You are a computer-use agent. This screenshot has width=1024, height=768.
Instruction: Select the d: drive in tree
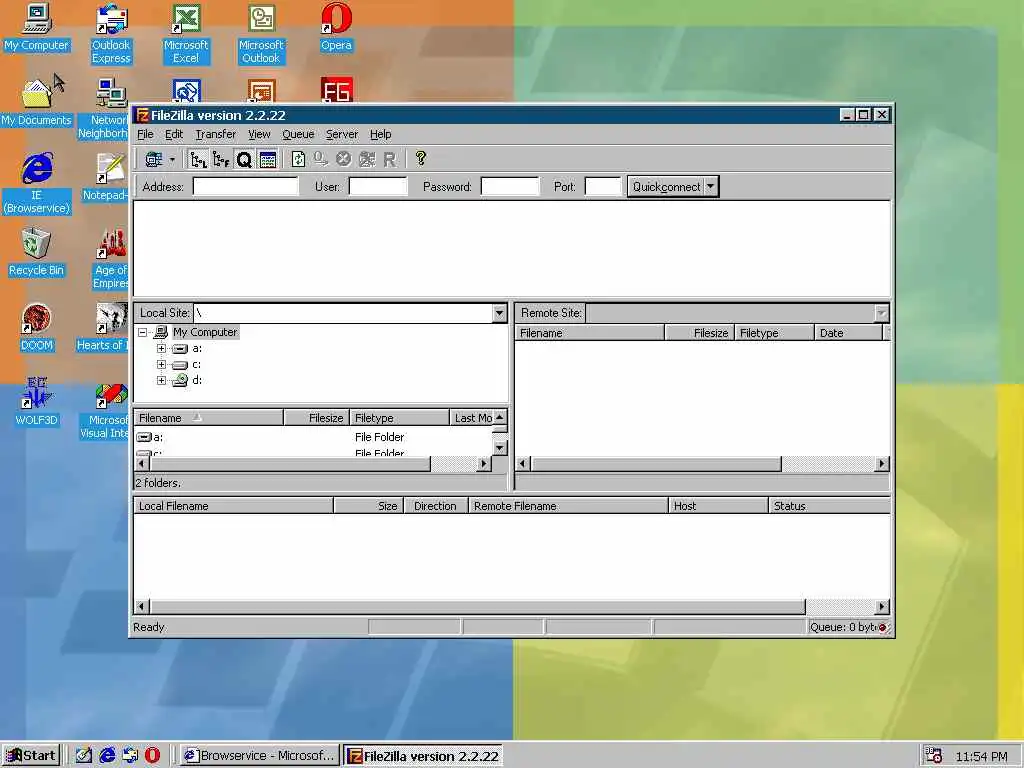click(197, 380)
